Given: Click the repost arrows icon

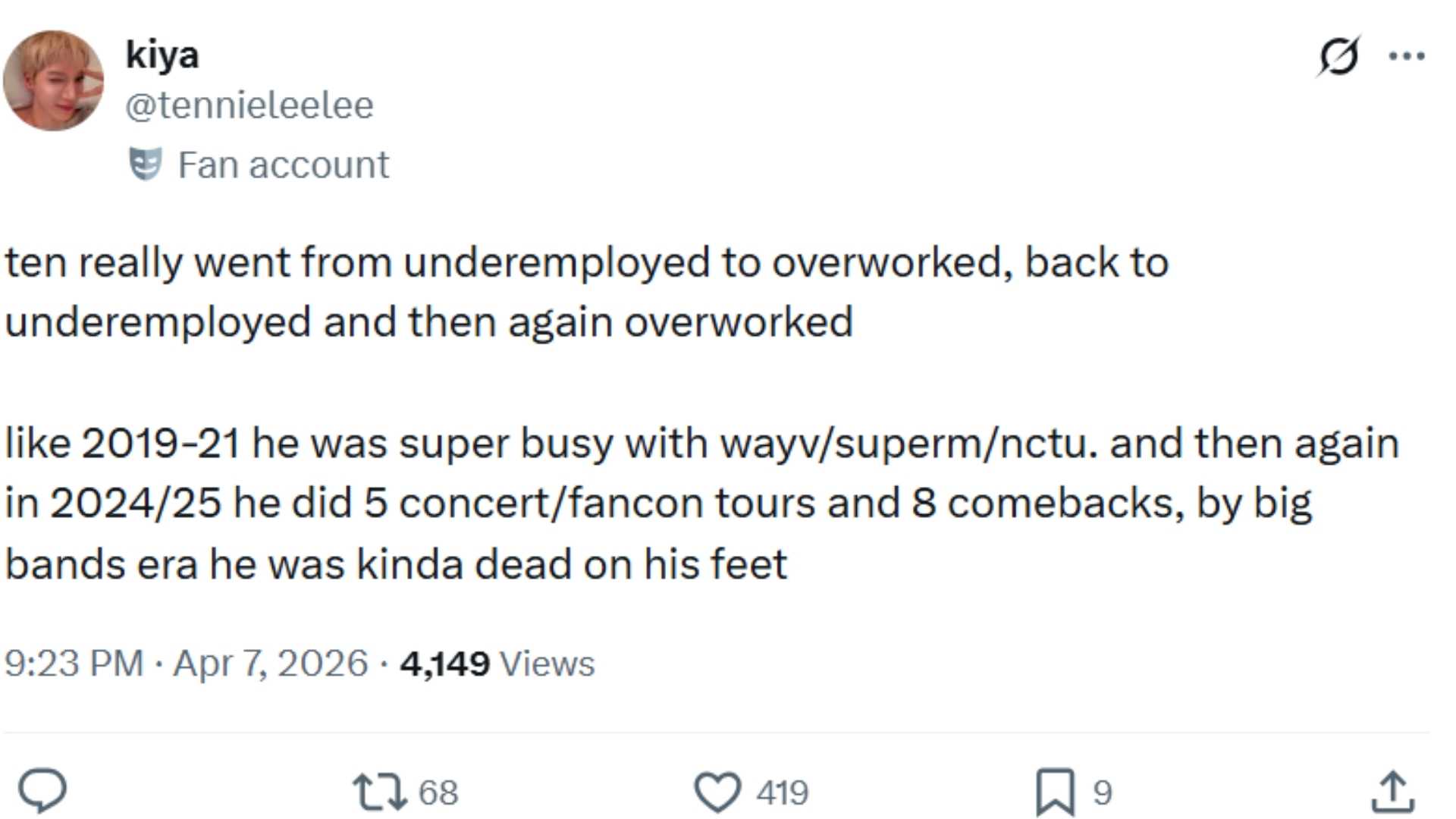Looking at the screenshot, I should point(379,792).
